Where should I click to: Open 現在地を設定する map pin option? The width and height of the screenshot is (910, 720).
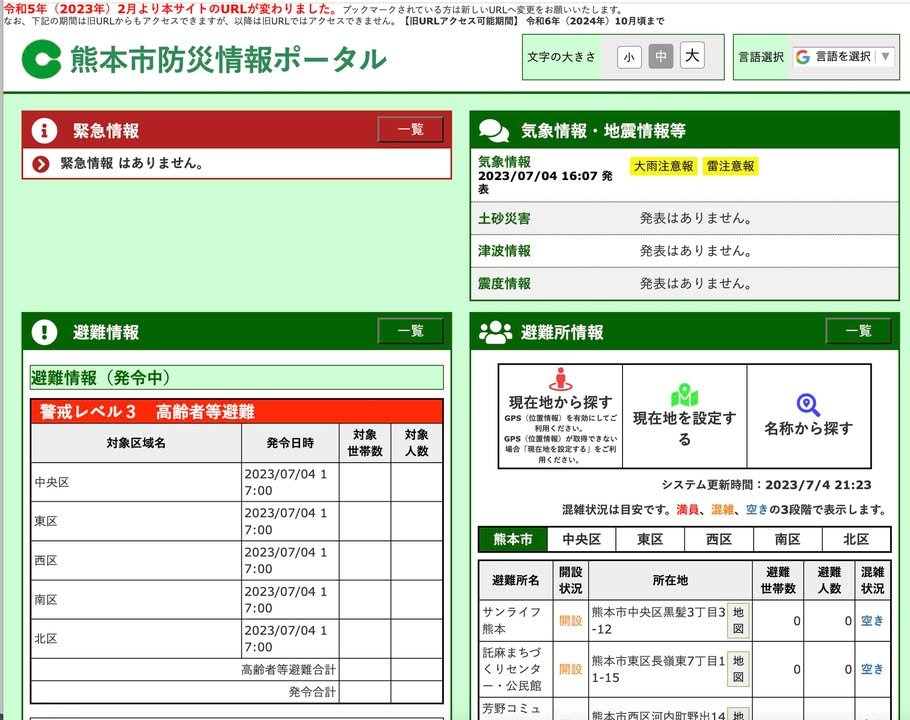click(x=684, y=416)
